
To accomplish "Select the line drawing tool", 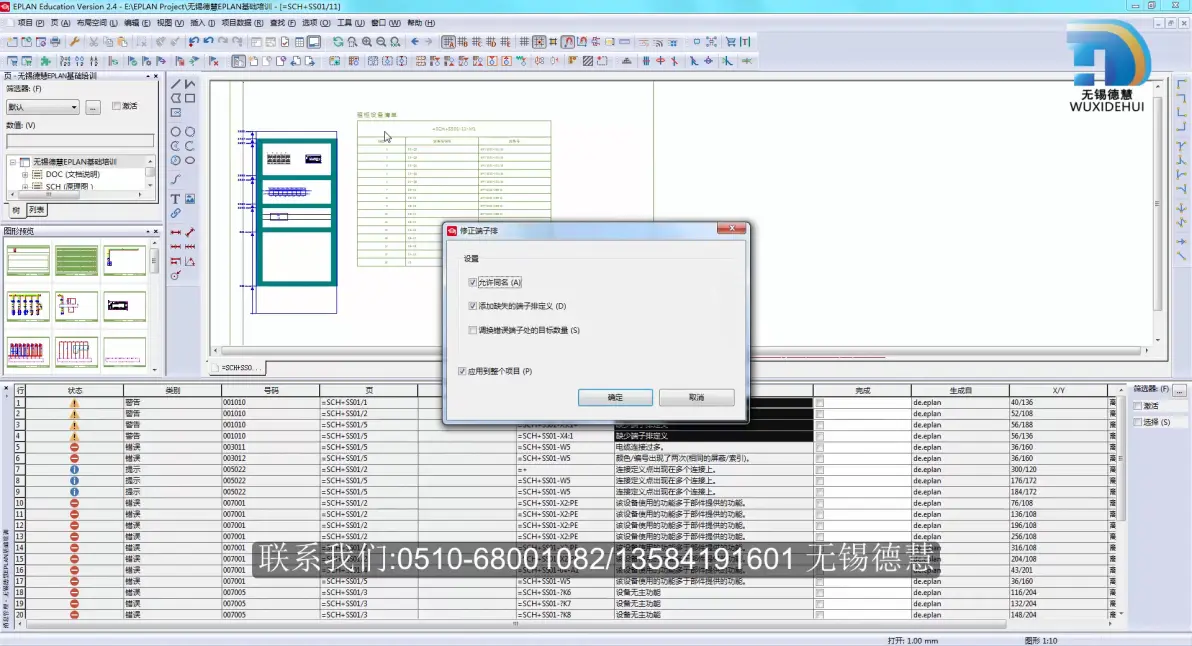I will (x=176, y=84).
